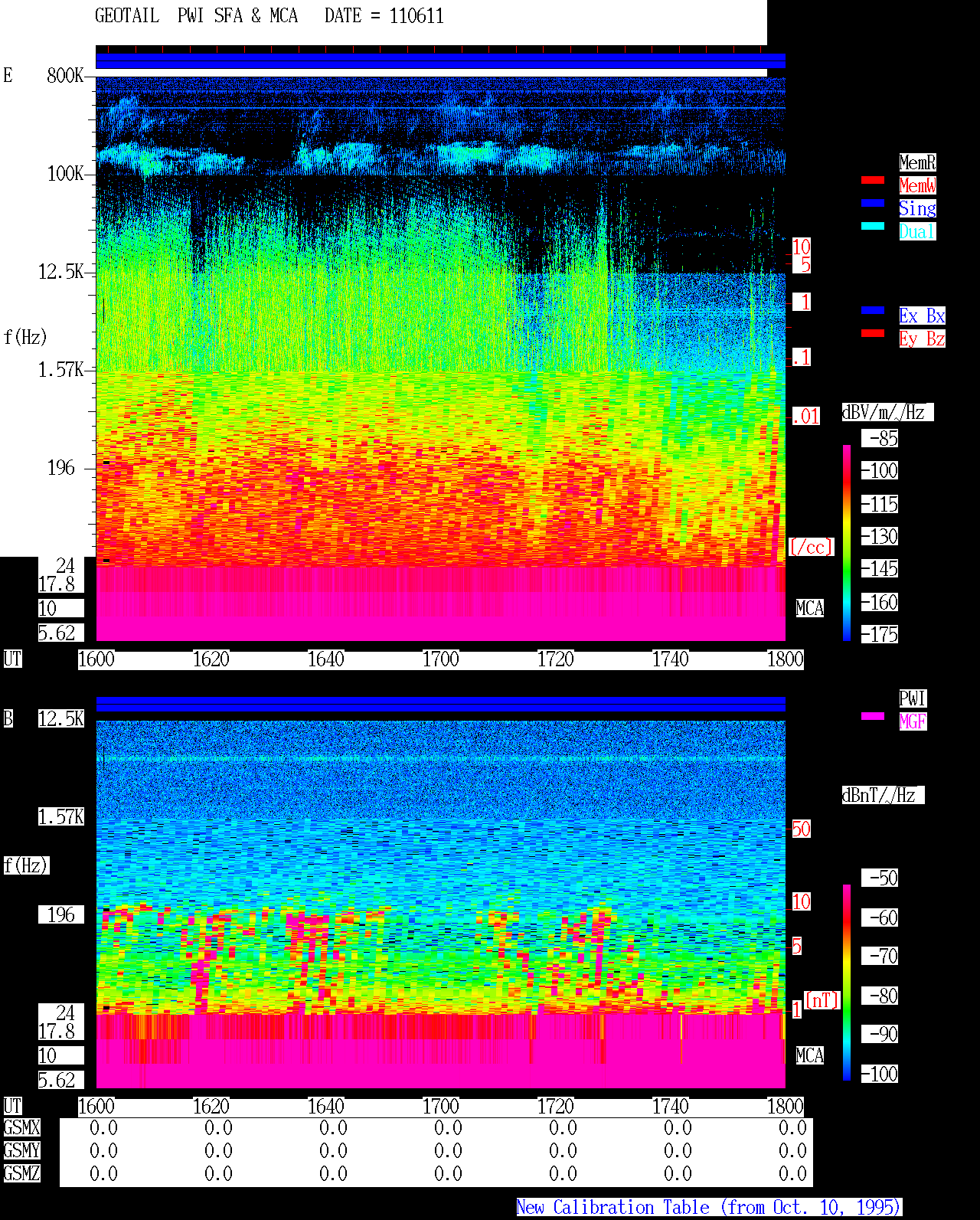Viewport: 980px width, 1220px height.
Task: Click the [nT] field axis label
Action: point(822,1000)
